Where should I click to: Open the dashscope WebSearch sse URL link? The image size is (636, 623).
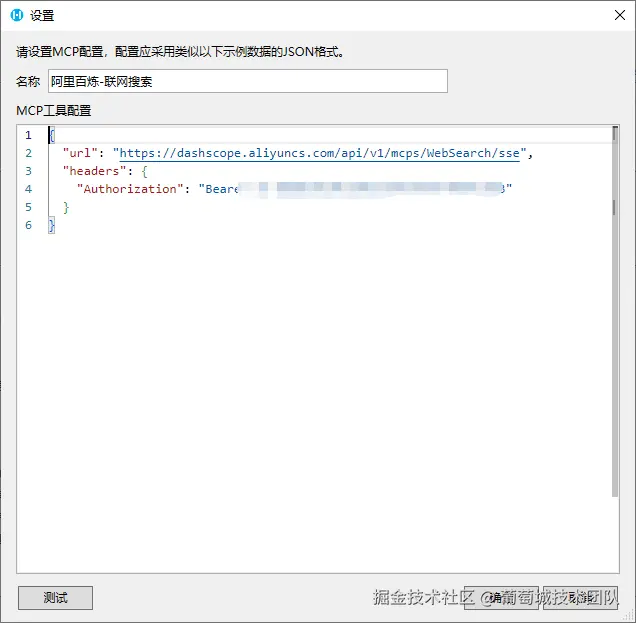pos(320,153)
